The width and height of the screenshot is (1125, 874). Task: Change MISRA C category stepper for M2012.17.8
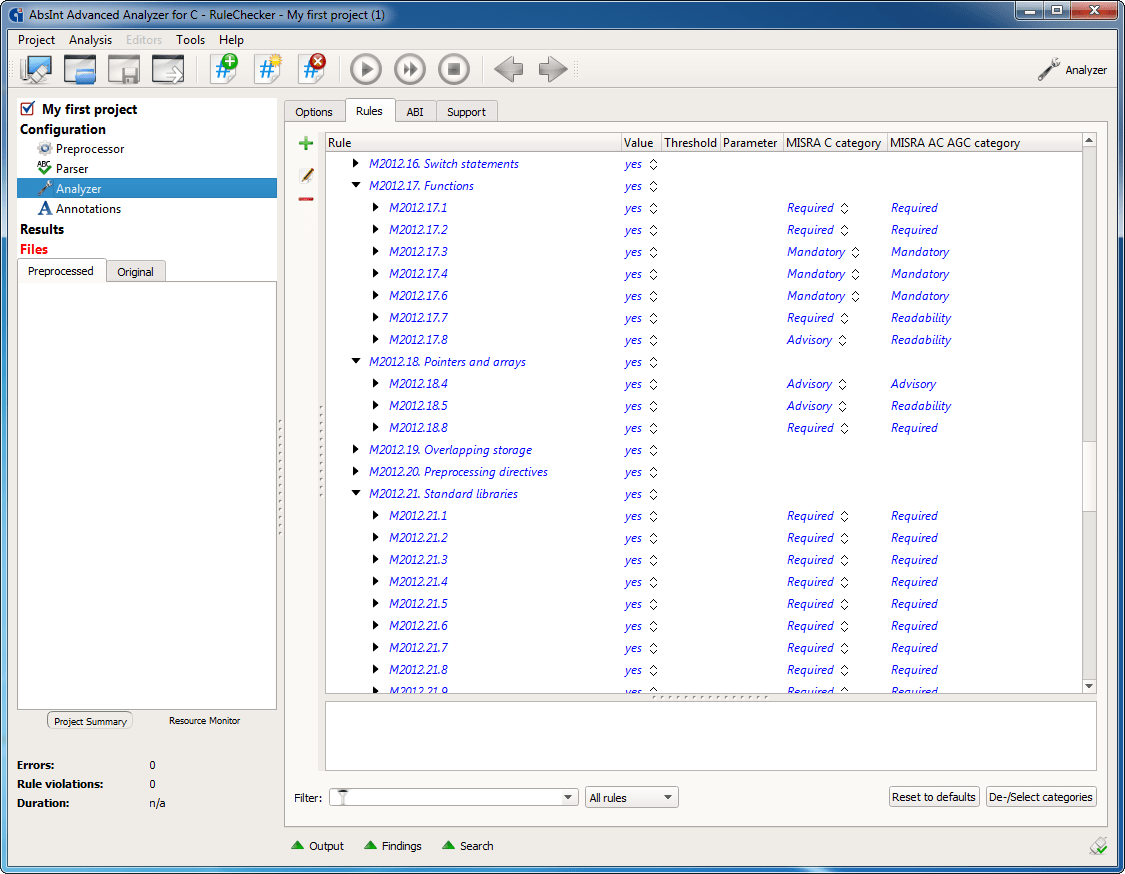(842, 340)
